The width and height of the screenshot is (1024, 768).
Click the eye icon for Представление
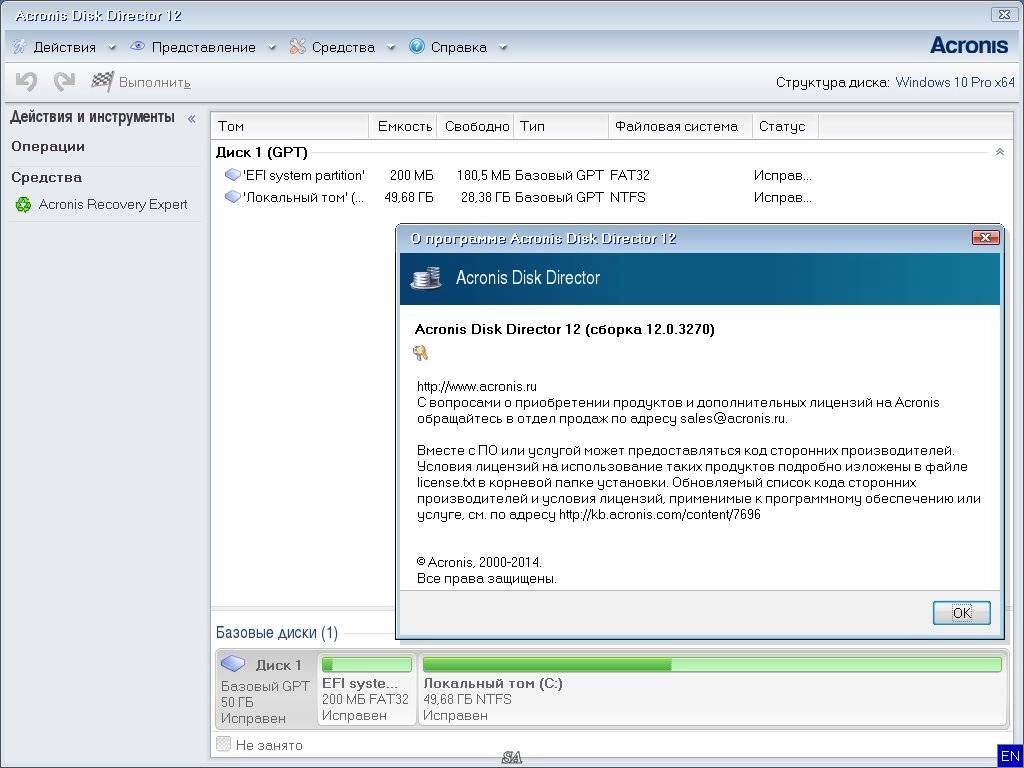[137, 46]
